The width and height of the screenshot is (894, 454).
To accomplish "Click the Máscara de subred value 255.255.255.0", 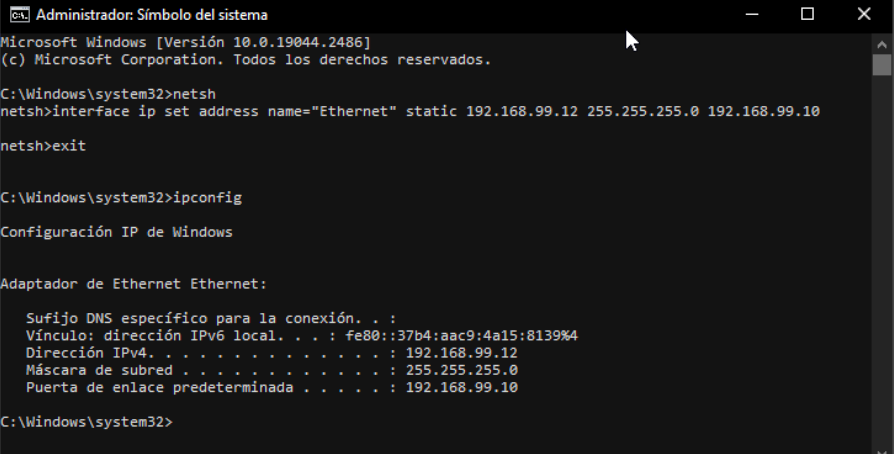I will click(x=461, y=370).
